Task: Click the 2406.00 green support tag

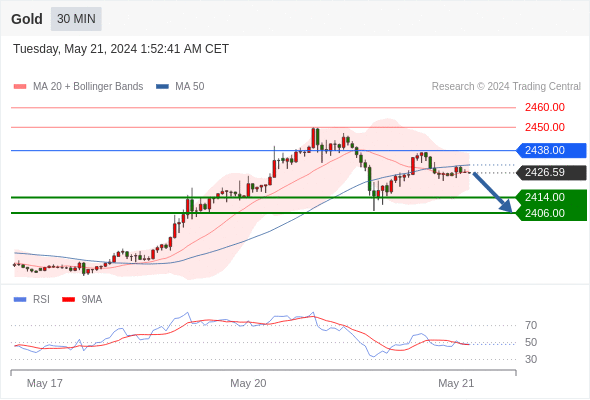Action: pyautogui.click(x=551, y=213)
